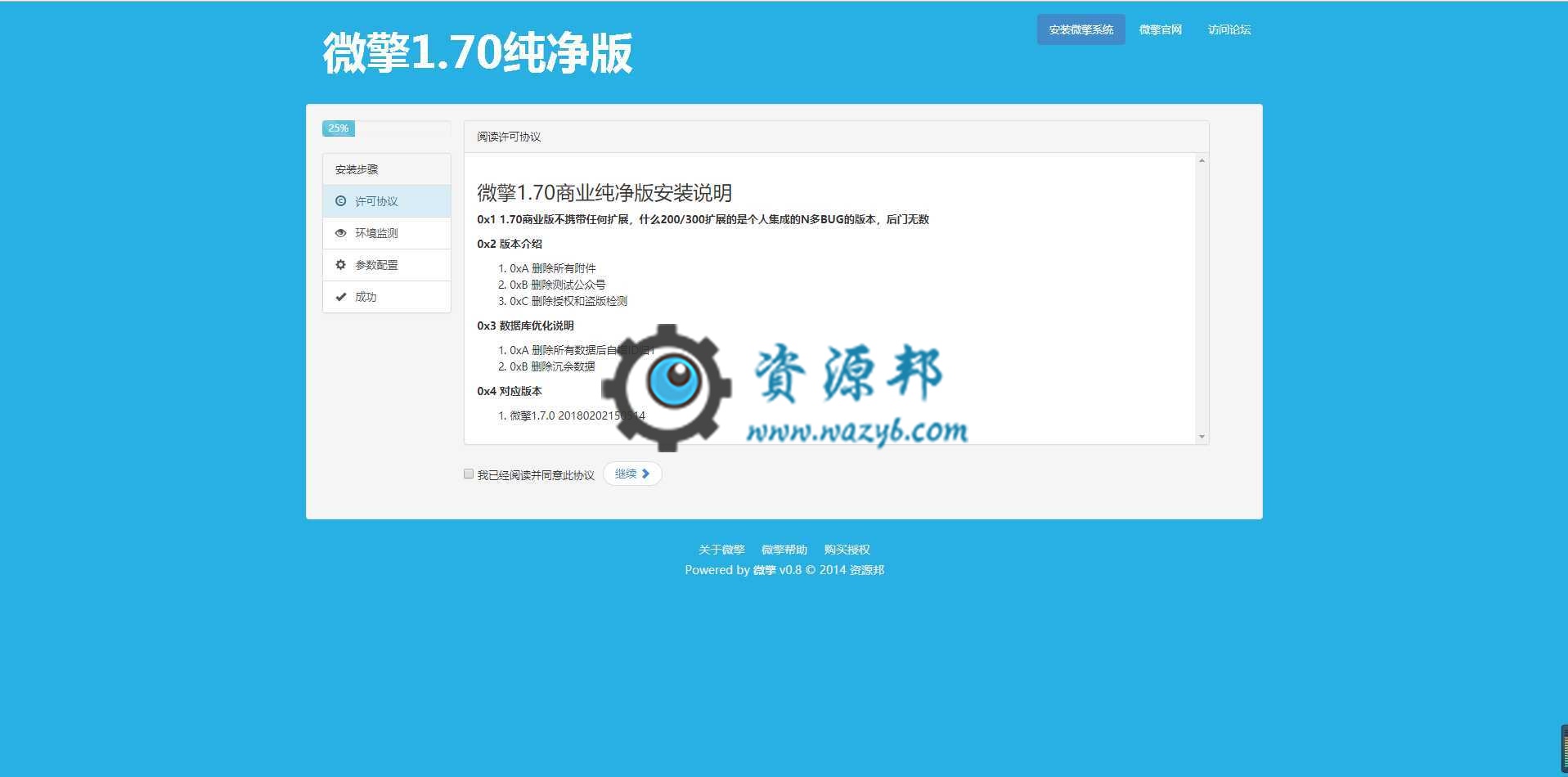Click the 0xB 删除测试公众号 list item
The image size is (1568, 777).
pos(558,285)
